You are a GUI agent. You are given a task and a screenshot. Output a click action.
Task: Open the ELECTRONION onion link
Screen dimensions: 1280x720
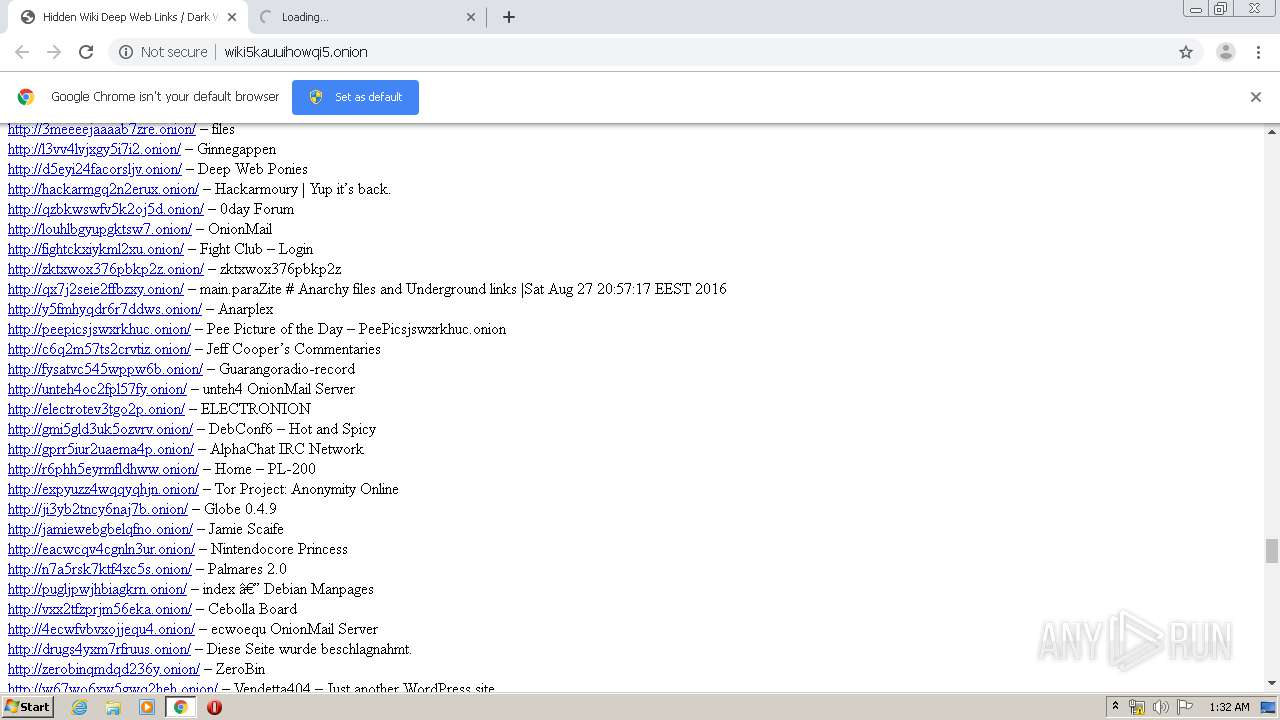click(x=96, y=409)
